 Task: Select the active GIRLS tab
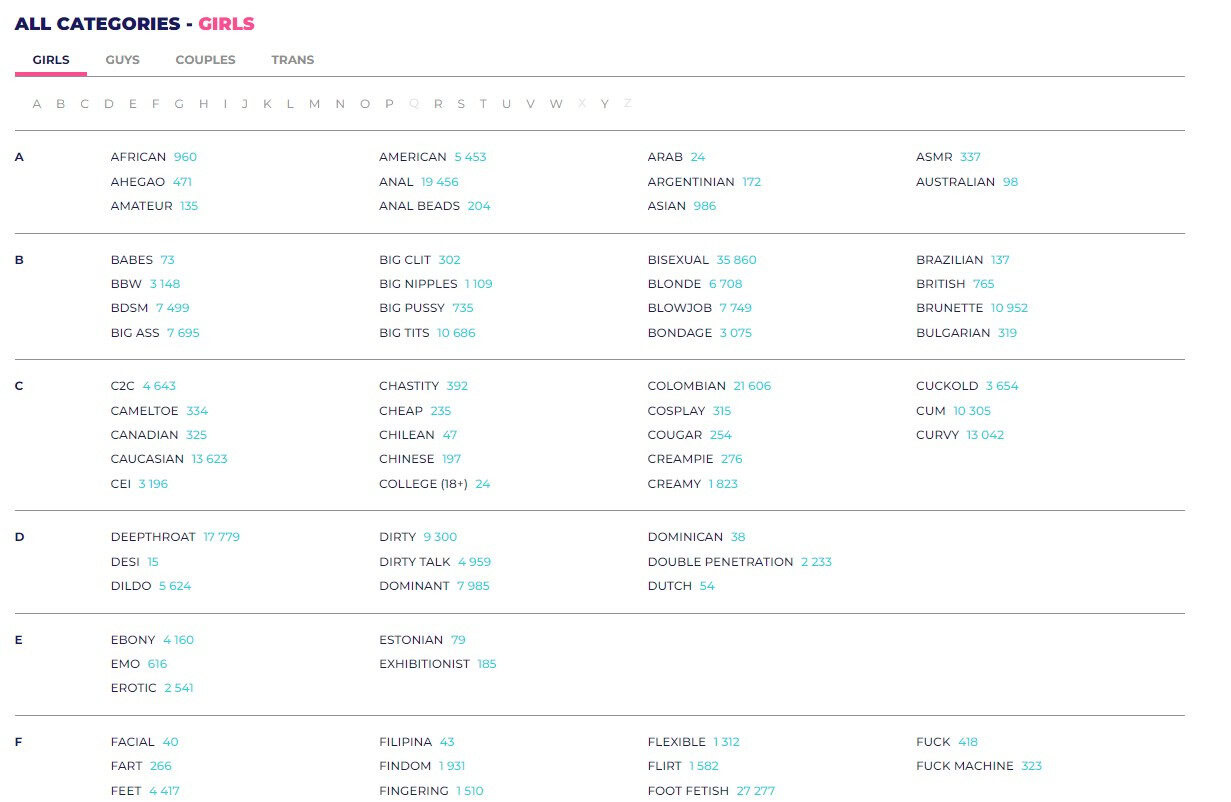[51, 60]
